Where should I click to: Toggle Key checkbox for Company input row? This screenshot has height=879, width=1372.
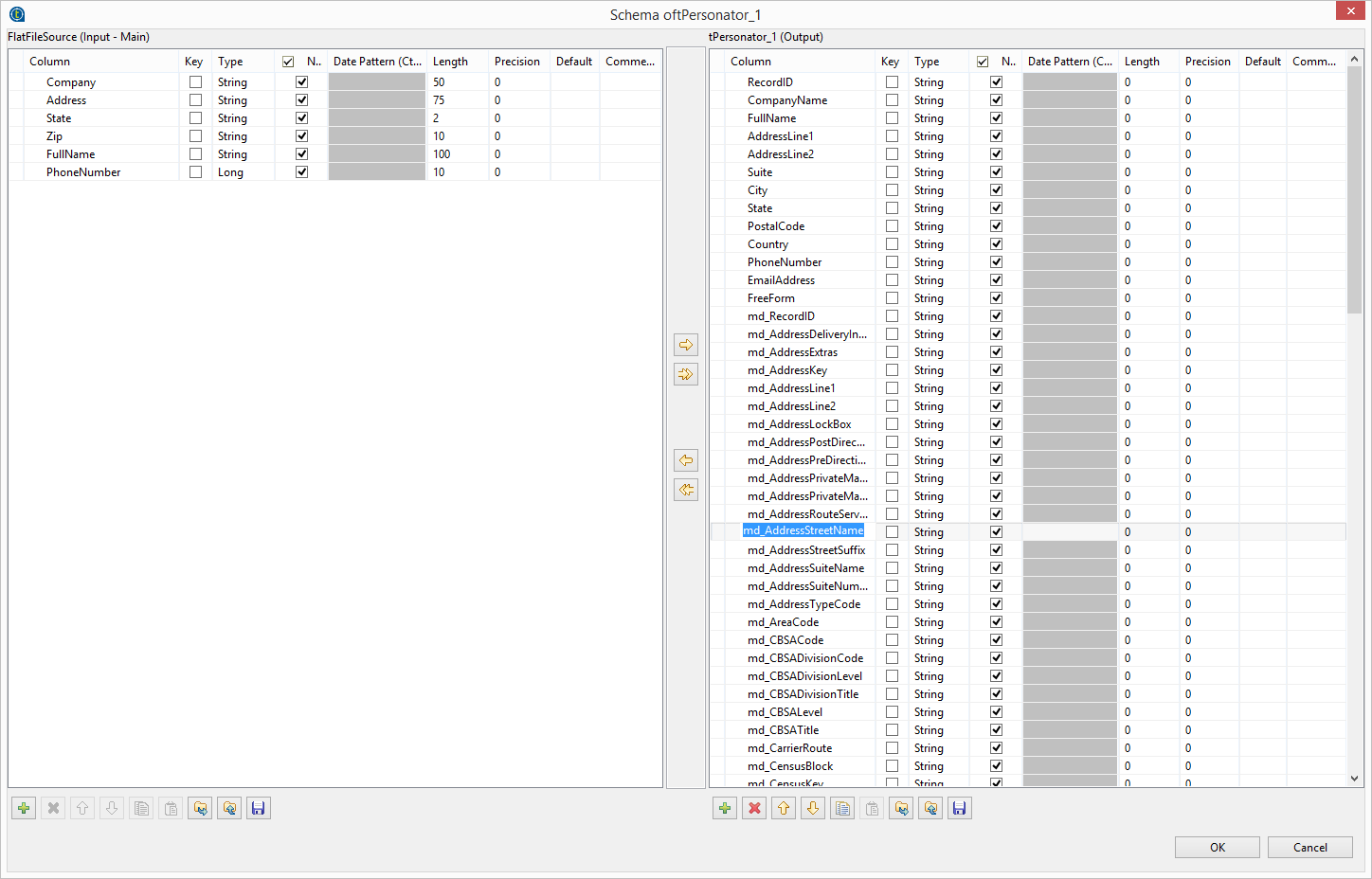195,82
